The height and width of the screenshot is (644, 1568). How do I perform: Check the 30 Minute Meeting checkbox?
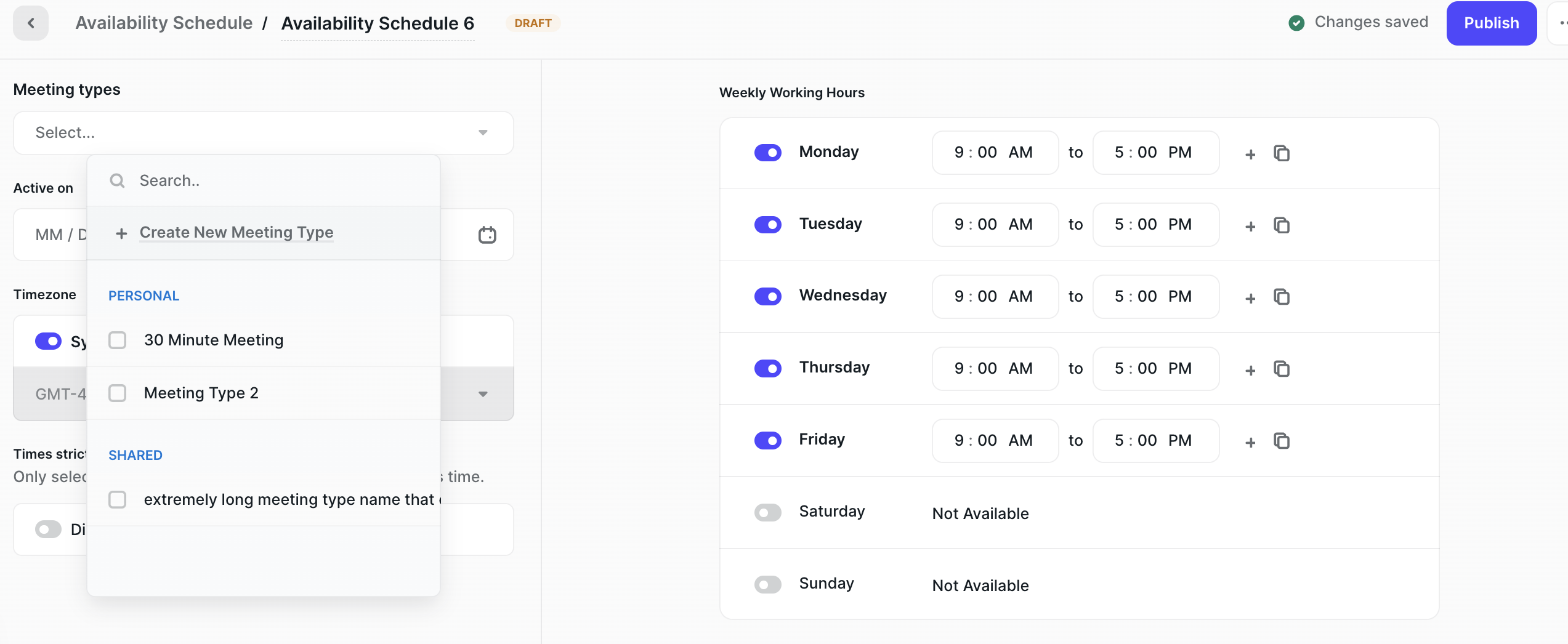click(117, 340)
